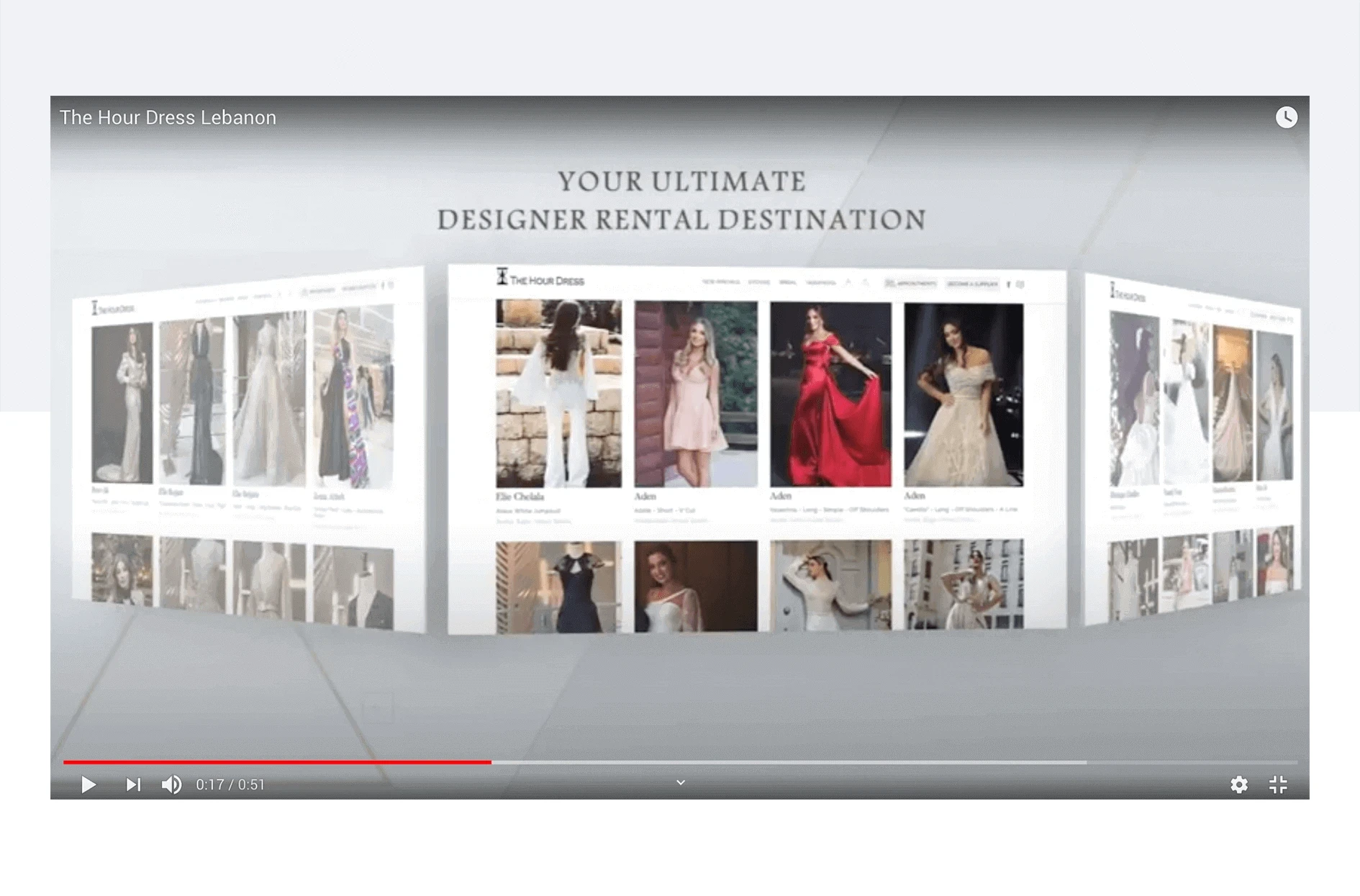Mute the video volume speaker icon

pyautogui.click(x=171, y=784)
